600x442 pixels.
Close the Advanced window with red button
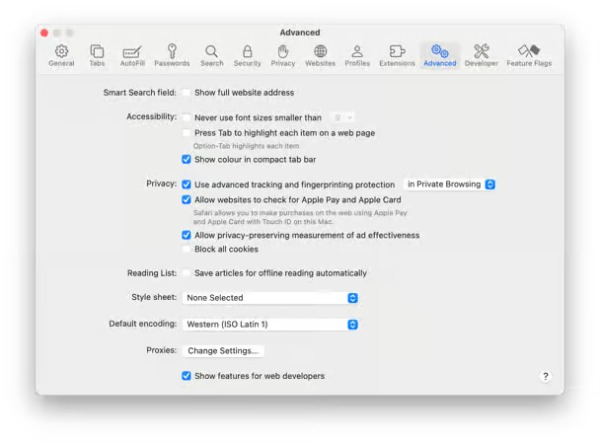click(x=44, y=33)
